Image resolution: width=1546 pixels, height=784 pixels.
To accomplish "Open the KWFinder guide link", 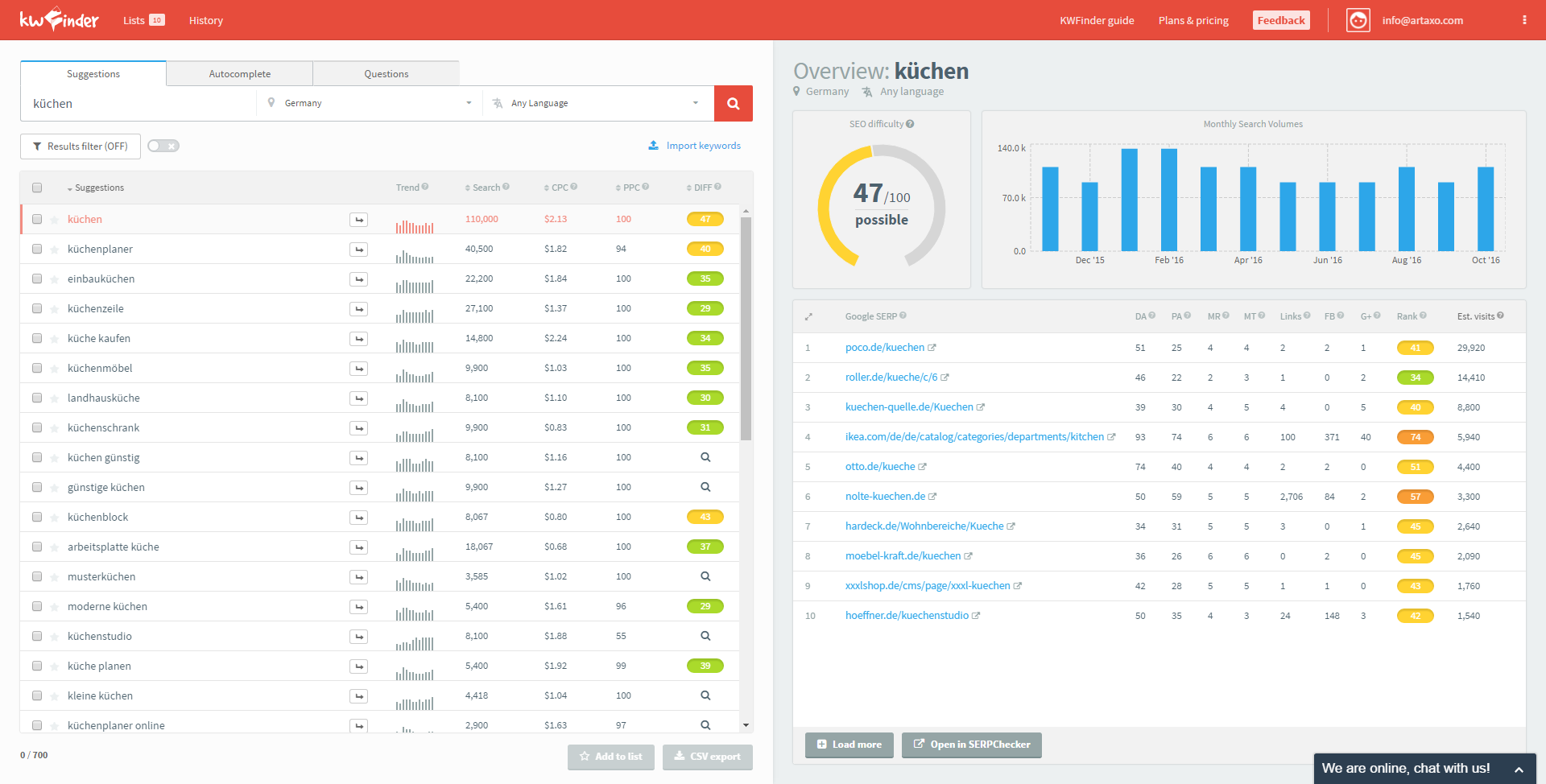I will [x=1097, y=20].
